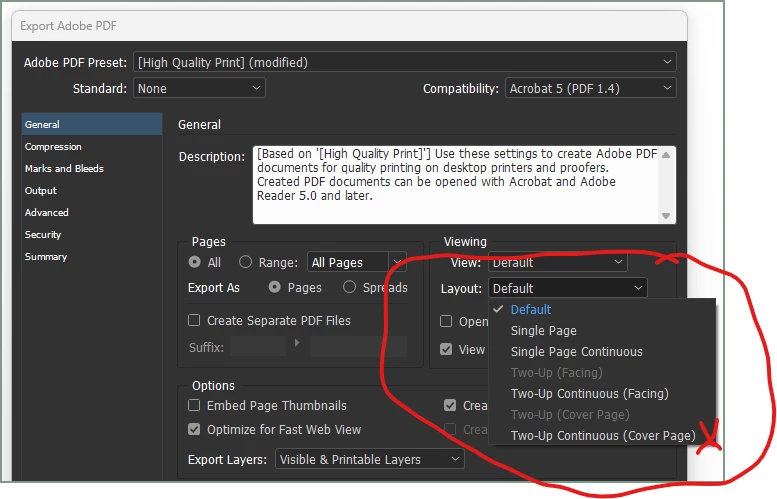777x499 pixels.
Task: Select the Compression category
Action: [53, 147]
